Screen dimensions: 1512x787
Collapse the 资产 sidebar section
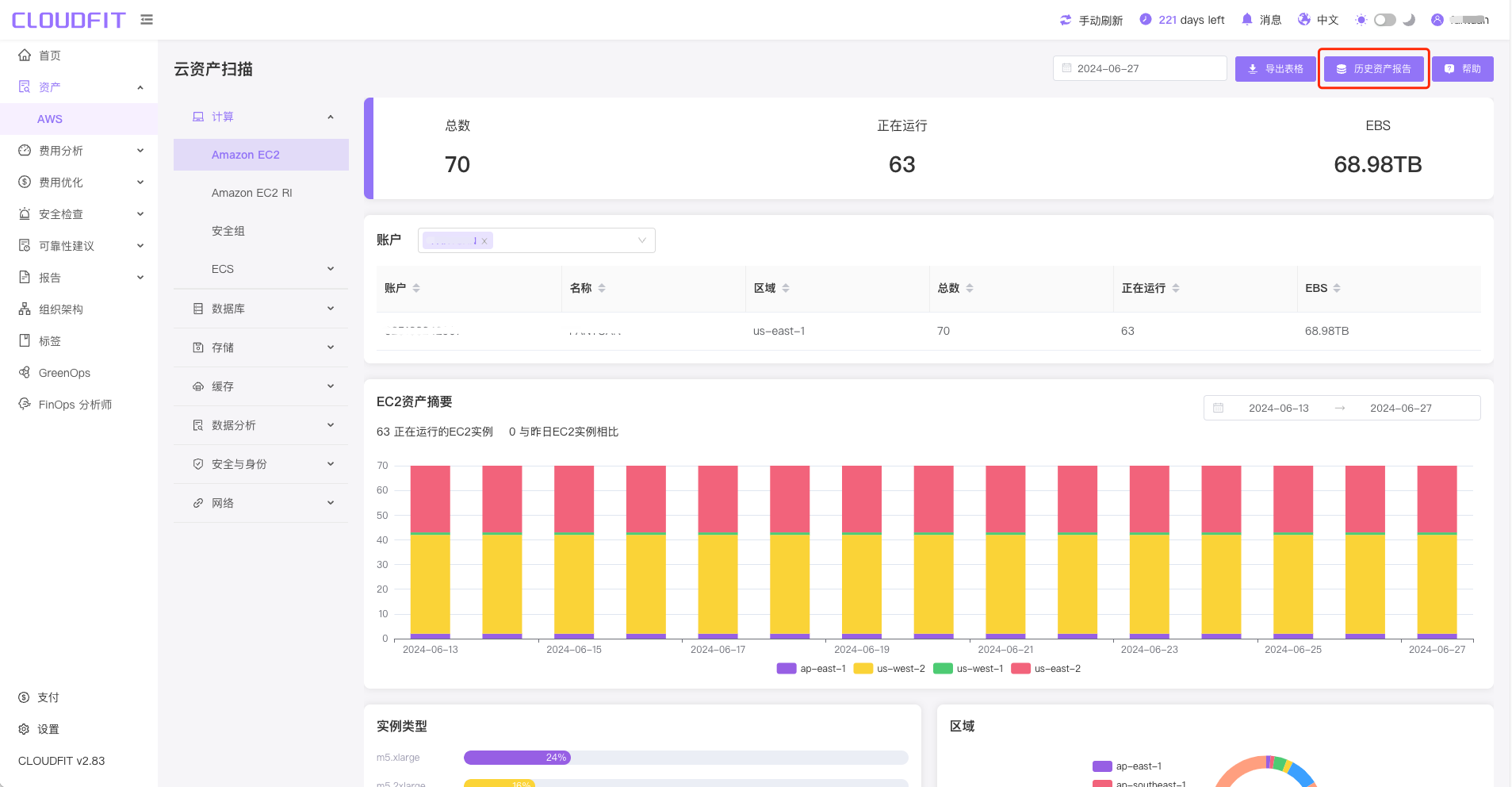[x=140, y=87]
